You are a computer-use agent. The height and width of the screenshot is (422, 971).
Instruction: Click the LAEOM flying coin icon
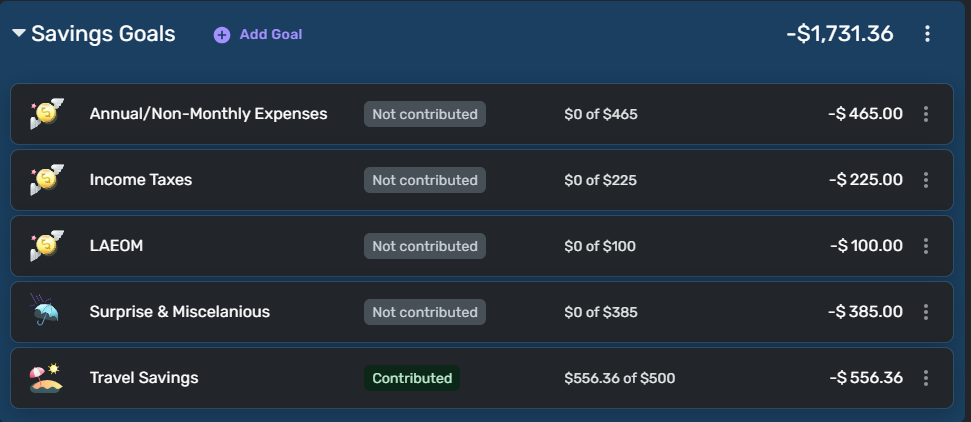[x=46, y=246]
